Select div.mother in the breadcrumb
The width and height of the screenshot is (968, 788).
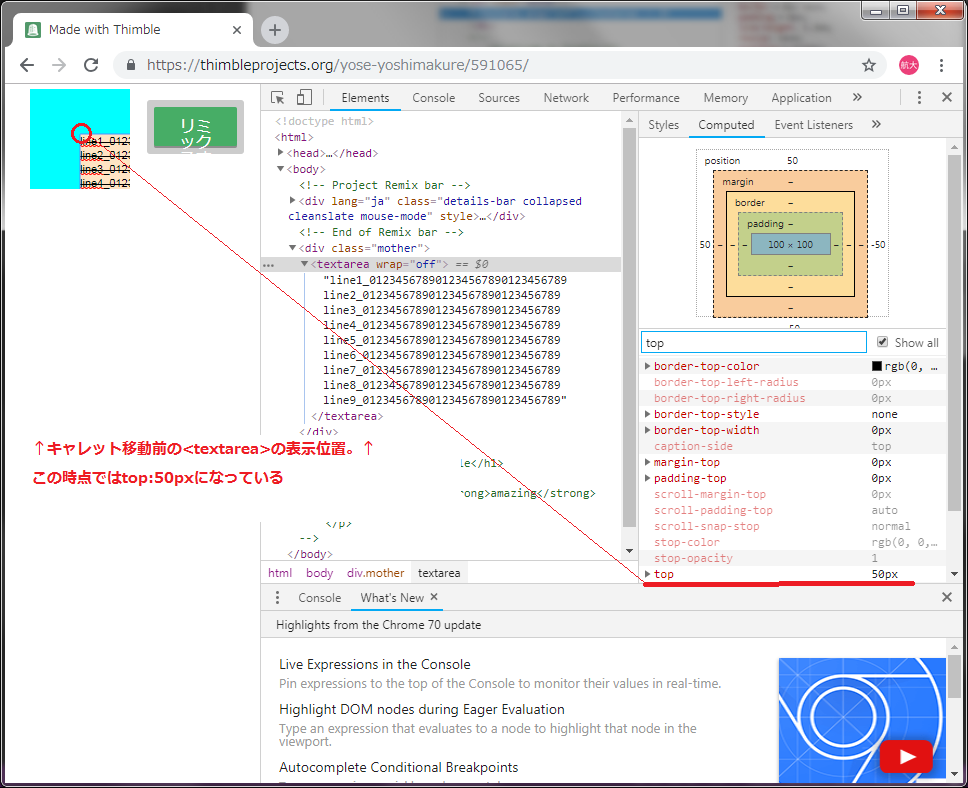[375, 573]
